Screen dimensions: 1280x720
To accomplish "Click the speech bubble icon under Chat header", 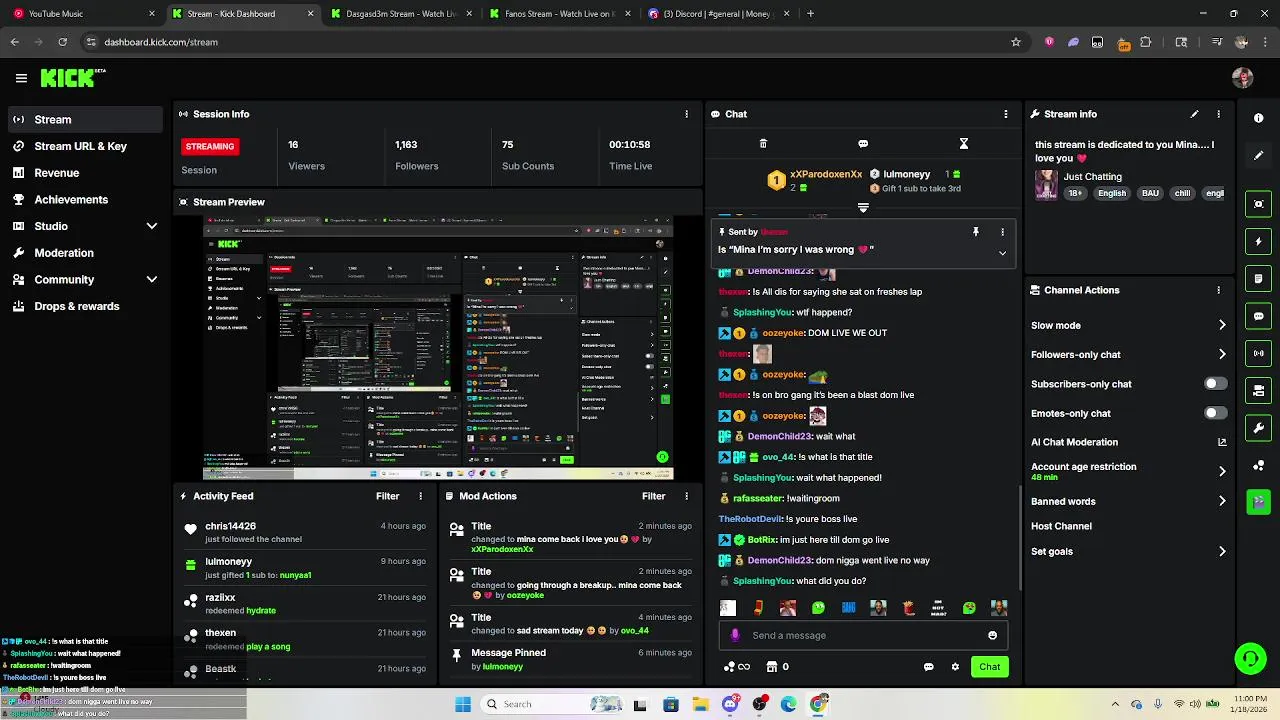I will point(863,144).
